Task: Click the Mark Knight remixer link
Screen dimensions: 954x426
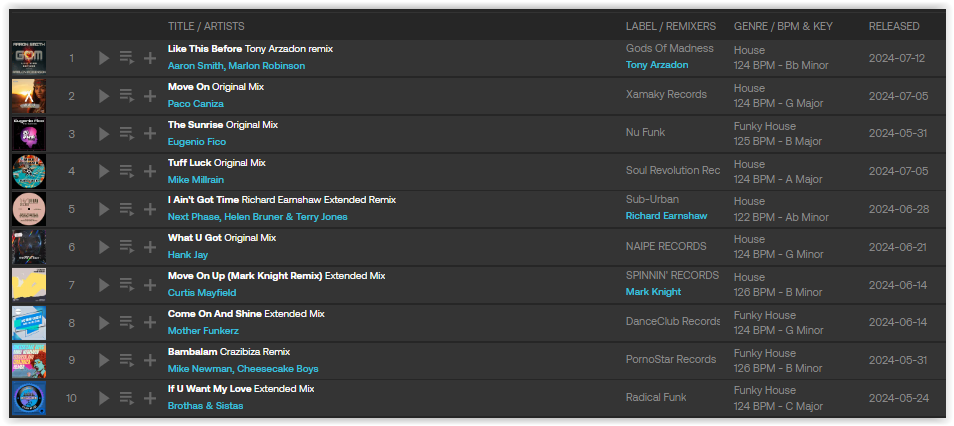Action: point(653,292)
